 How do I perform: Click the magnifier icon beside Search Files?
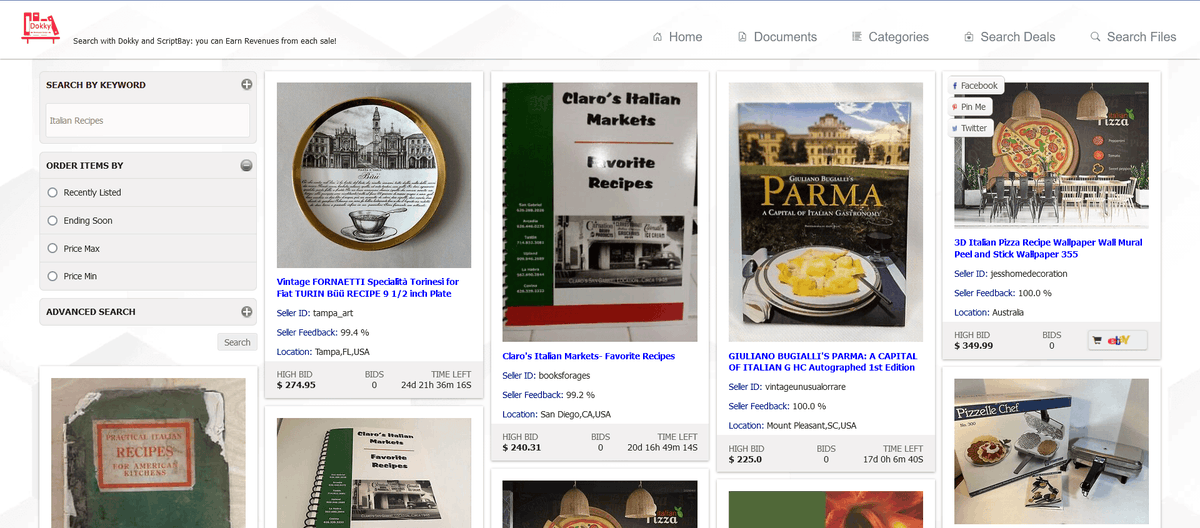pyautogui.click(x=1095, y=37)
